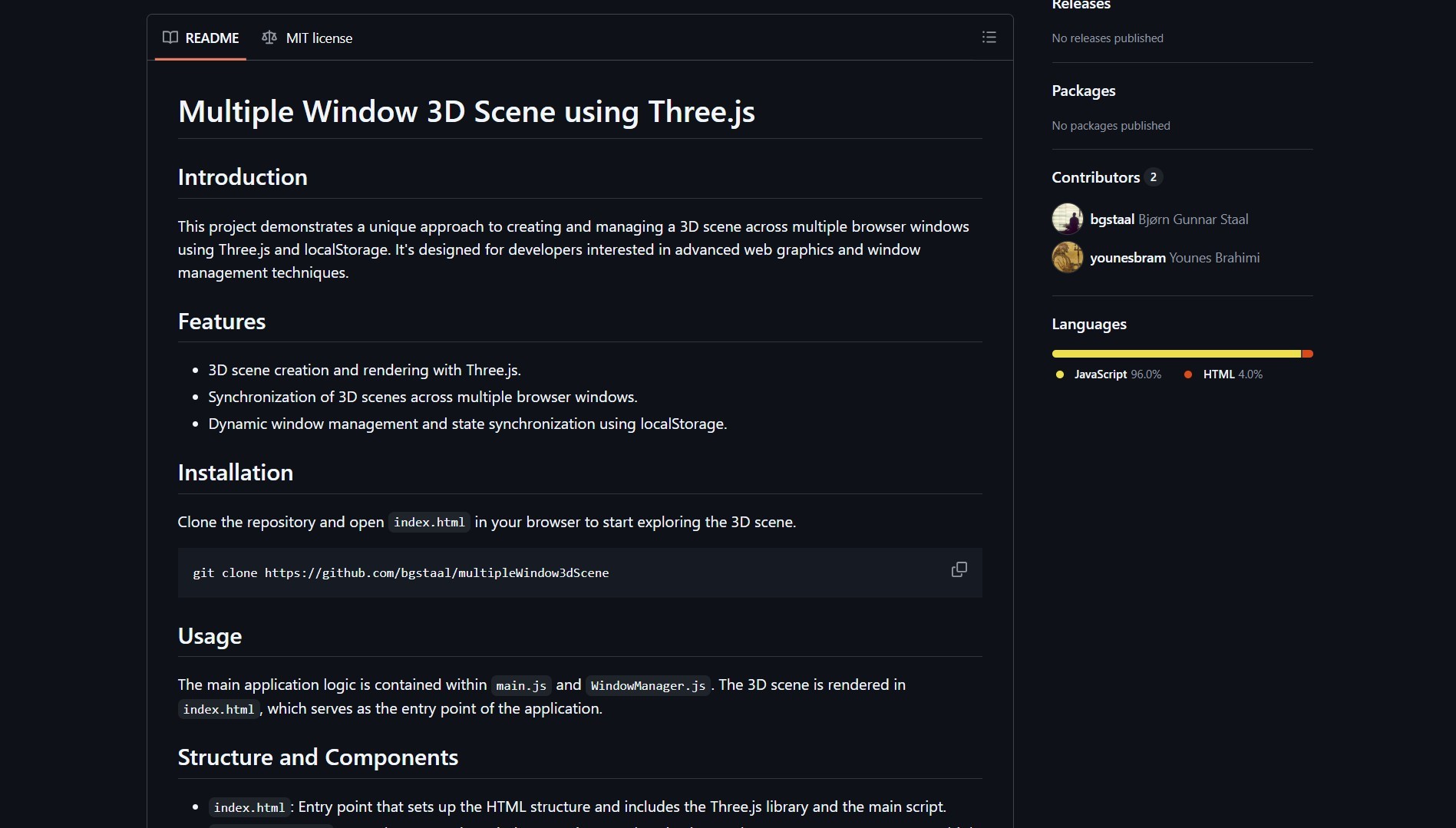Visit younesbram's profile username link

tap(1127, 258)
